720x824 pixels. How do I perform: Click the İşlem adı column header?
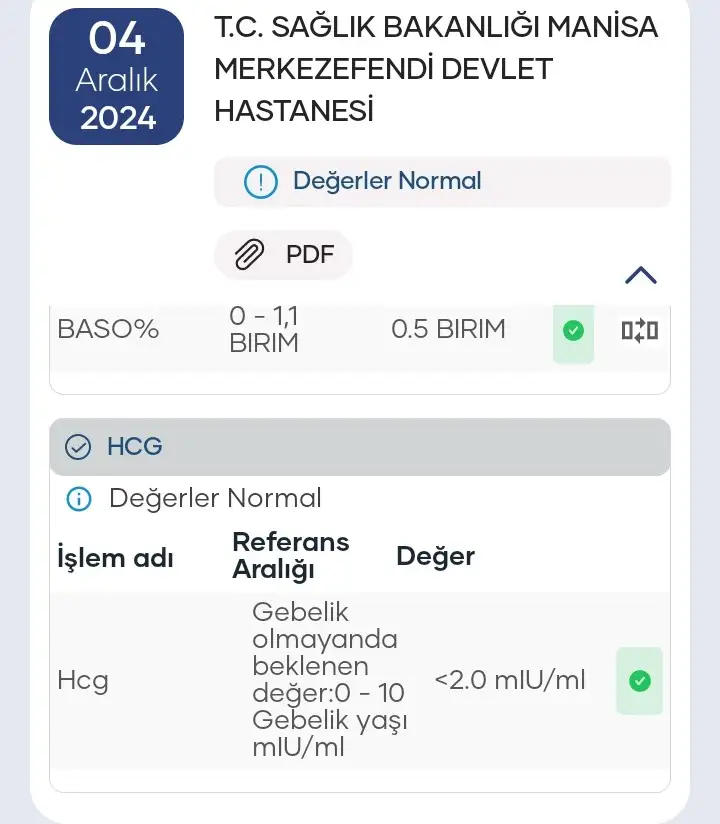[x=115, y=557]
